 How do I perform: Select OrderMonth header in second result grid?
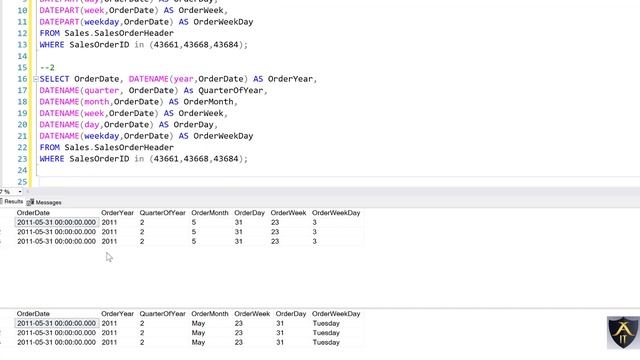pos(210,314)
